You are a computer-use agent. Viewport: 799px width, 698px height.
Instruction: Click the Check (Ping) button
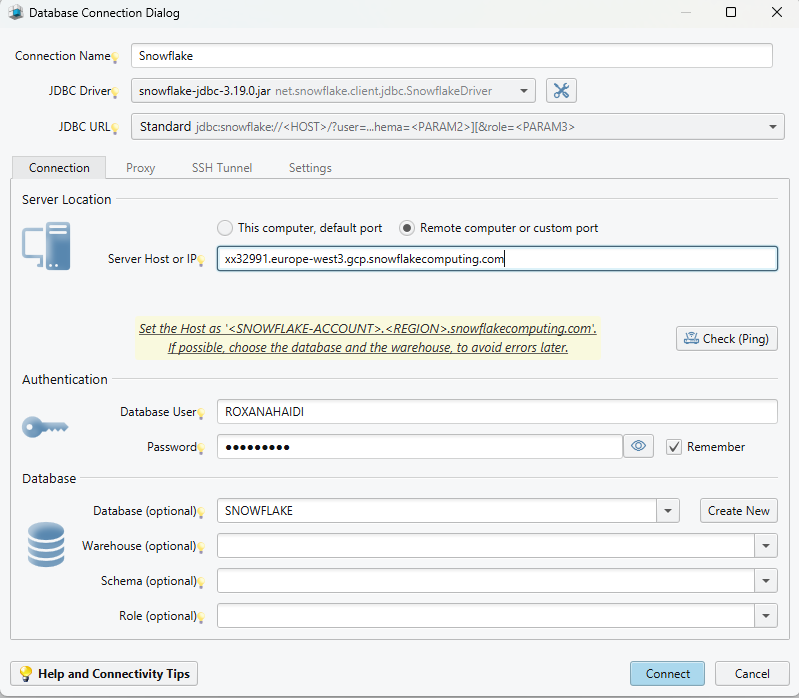[726, 339]
